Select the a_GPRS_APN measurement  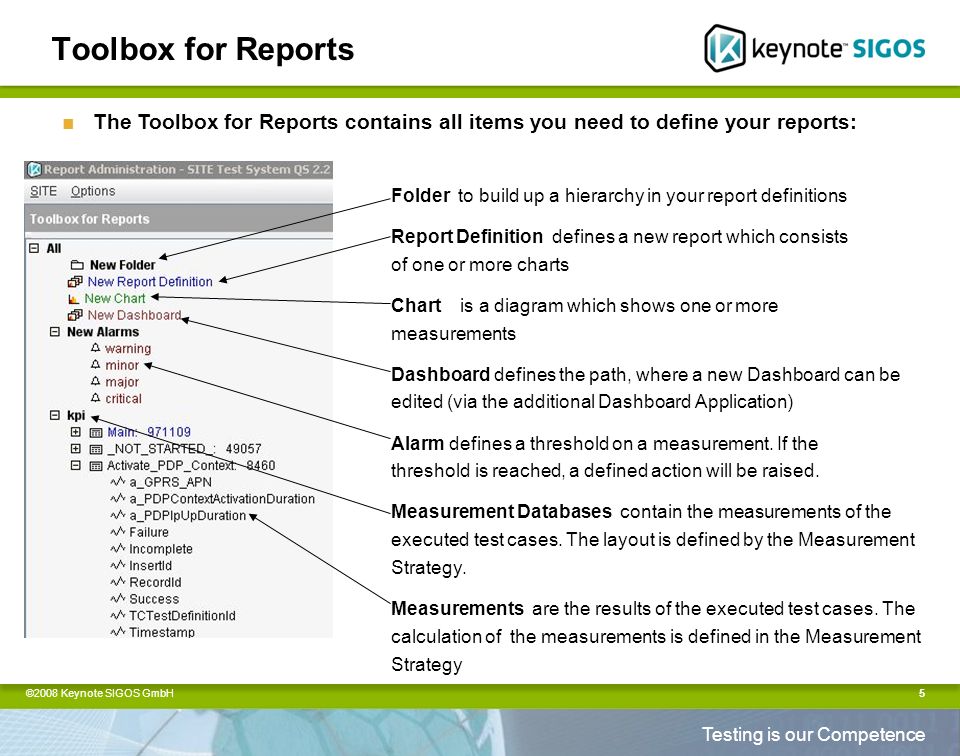click(170, 482)
